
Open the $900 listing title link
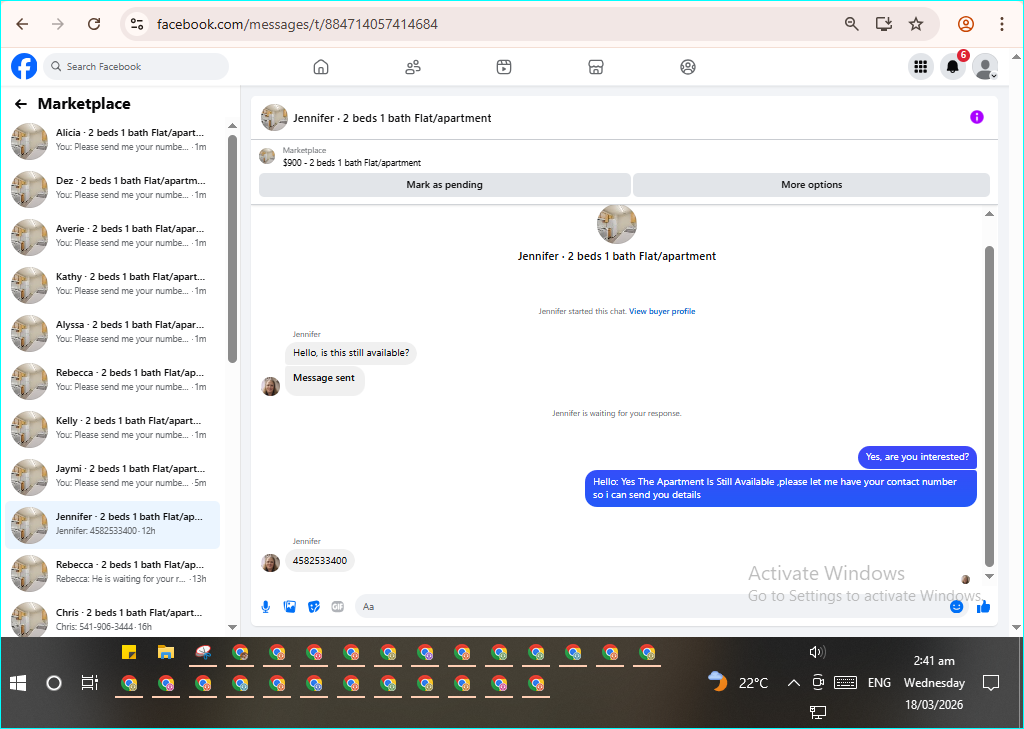click(352, 163)
